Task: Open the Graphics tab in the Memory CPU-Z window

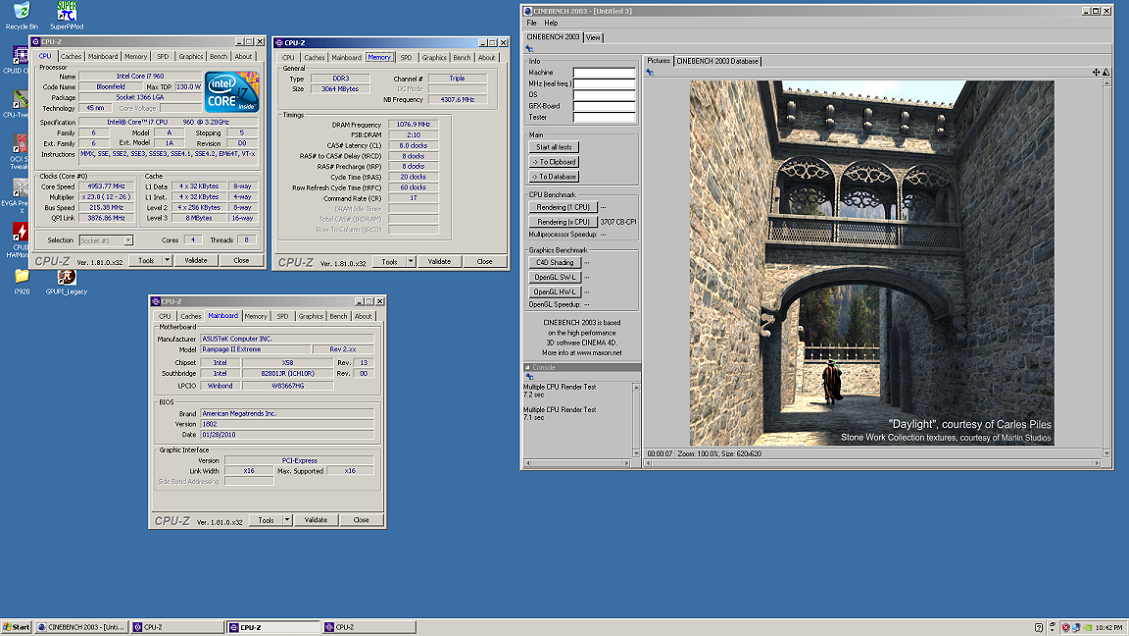Action: pyautogui.click(x=433, y=58)
